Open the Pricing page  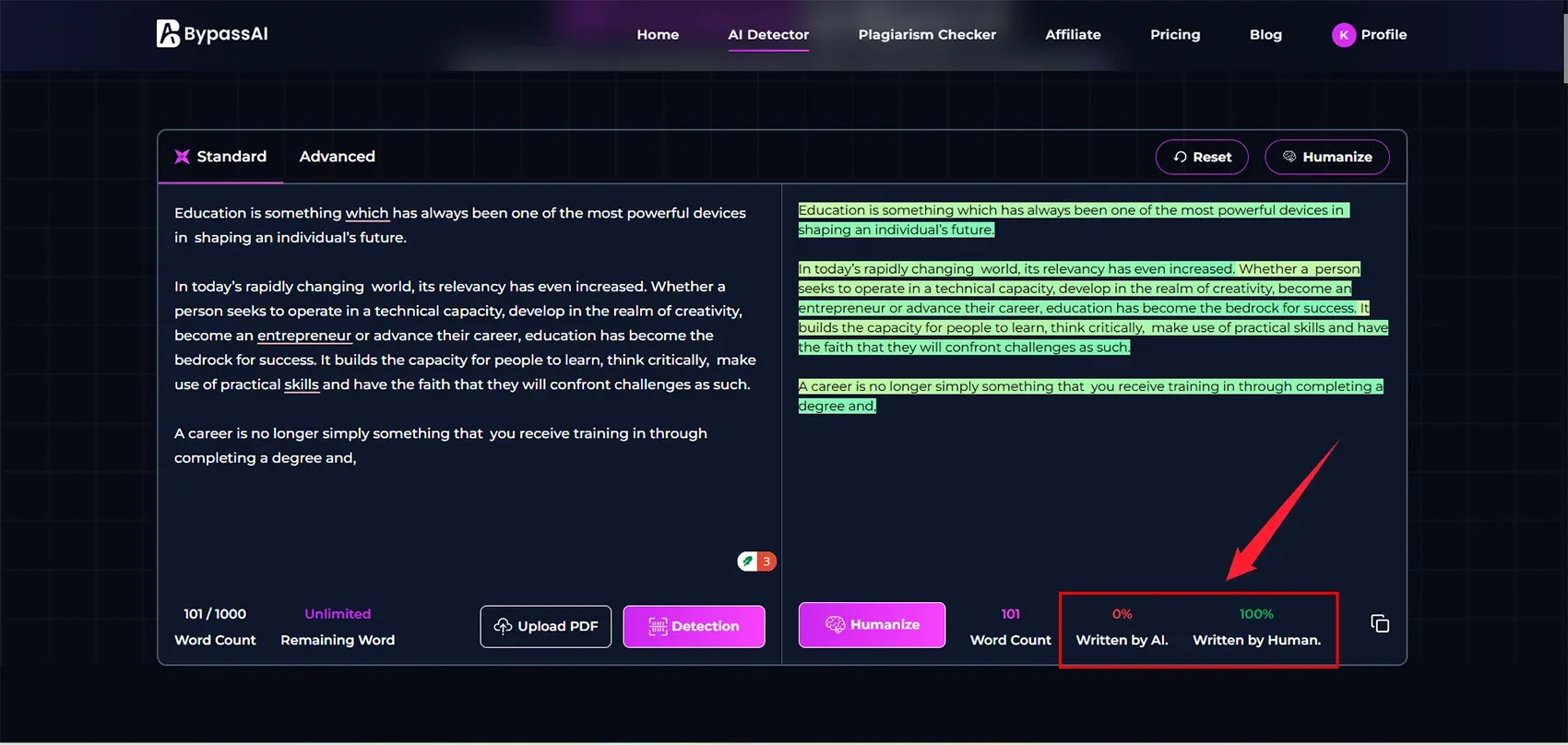[1175, 35]
